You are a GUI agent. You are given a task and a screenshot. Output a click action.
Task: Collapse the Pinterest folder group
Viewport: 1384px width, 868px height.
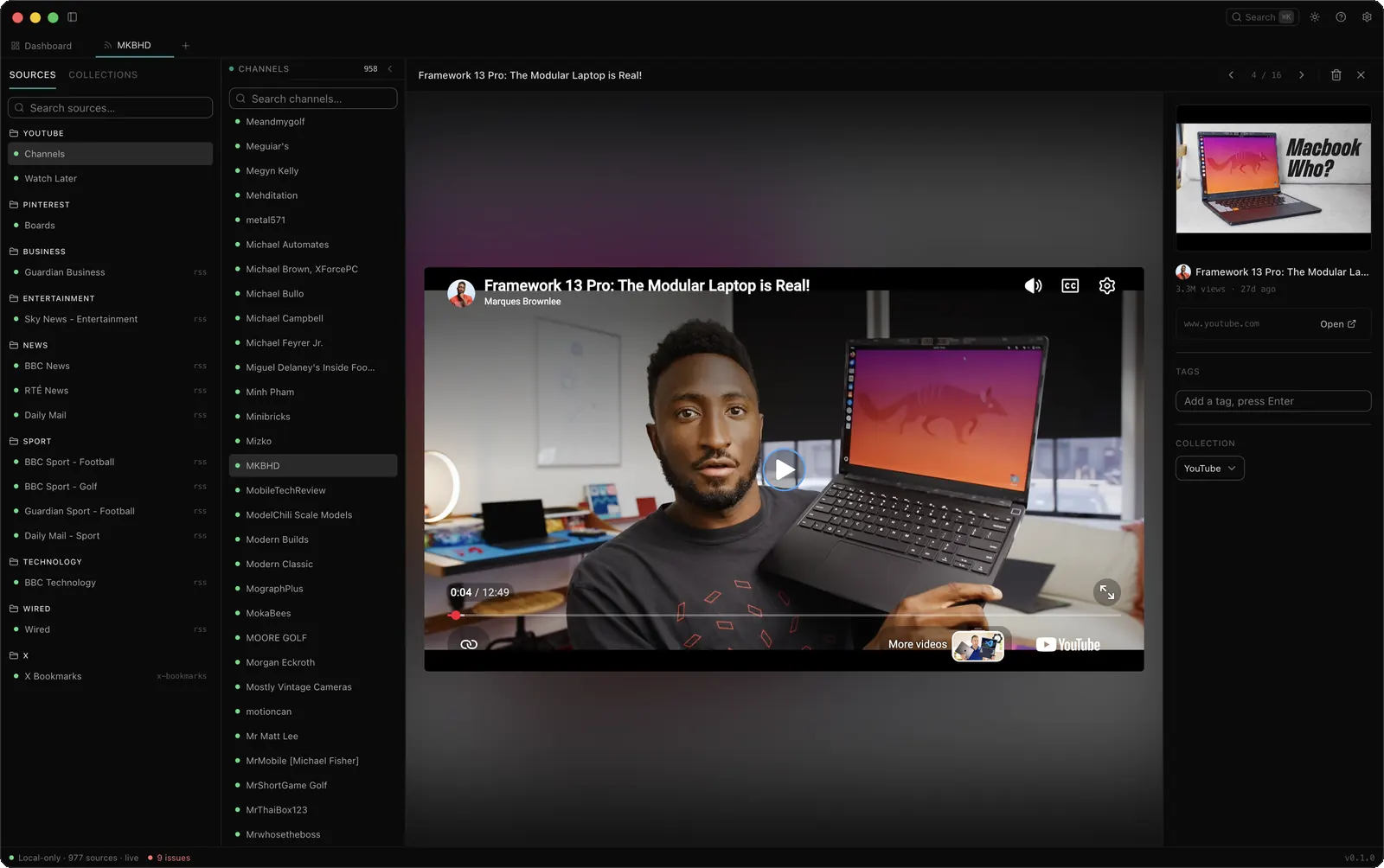coord(39,205)
